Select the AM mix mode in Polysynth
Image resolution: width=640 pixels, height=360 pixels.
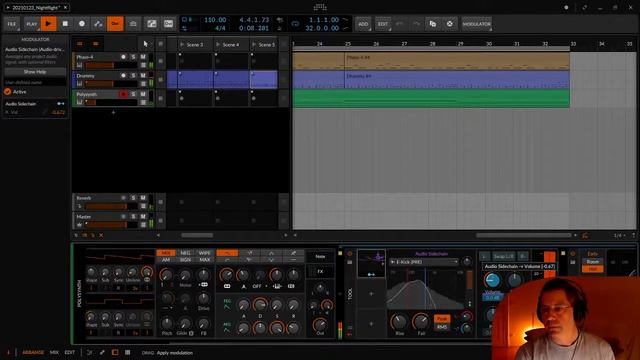click(166, 260)
